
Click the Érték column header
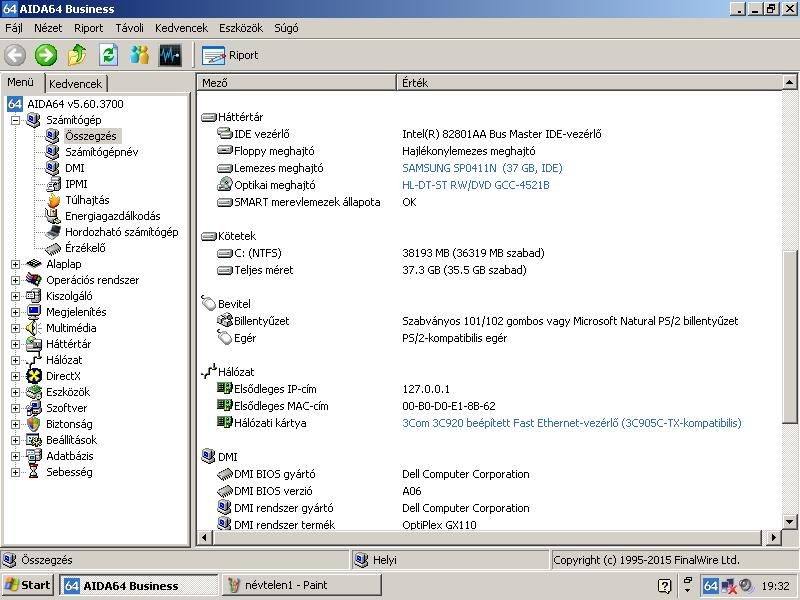click(x=589, y=83)
